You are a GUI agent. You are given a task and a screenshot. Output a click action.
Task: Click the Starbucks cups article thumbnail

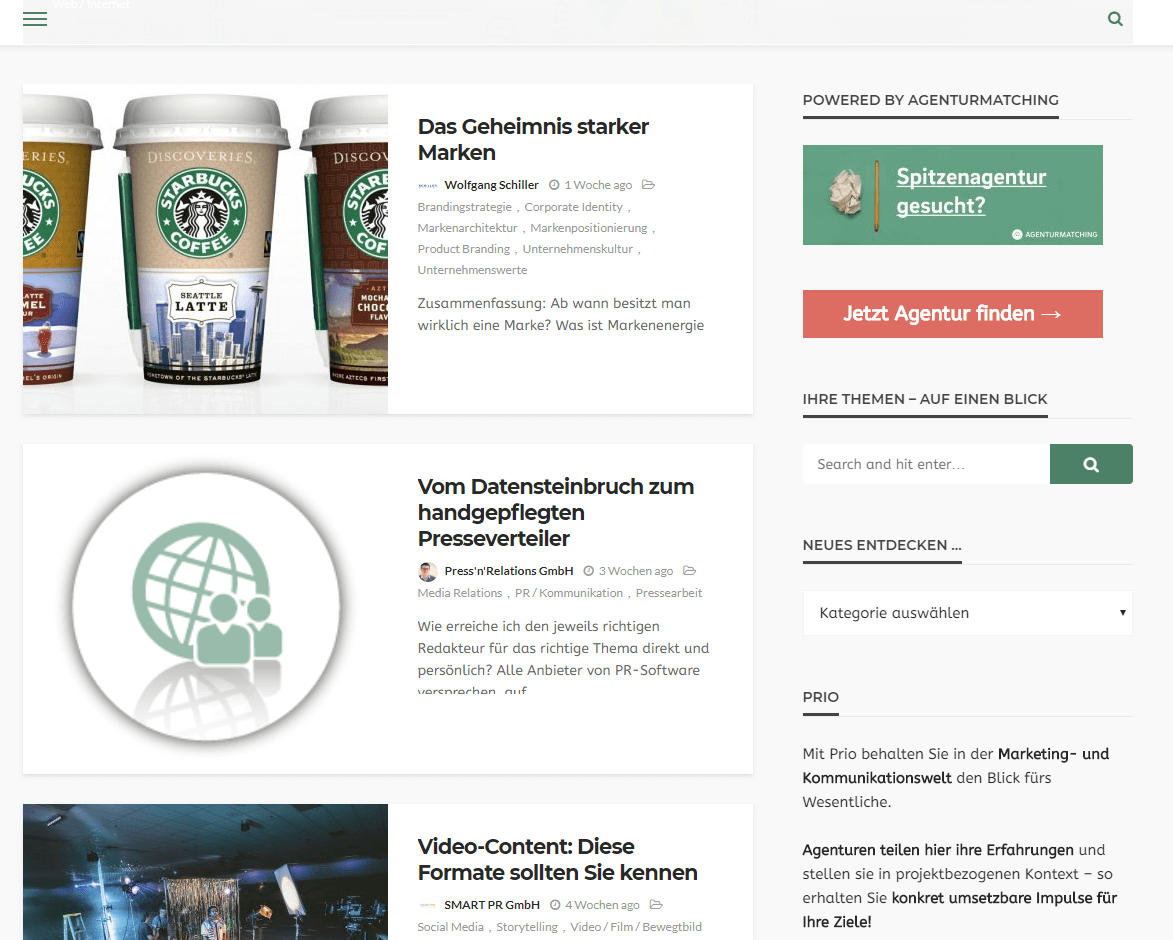coord(206,249)
